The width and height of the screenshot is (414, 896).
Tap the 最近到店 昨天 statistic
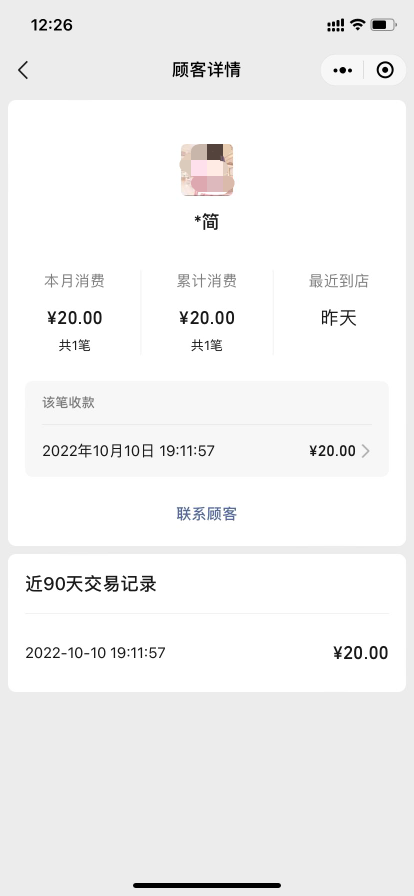tap(339, 301)
